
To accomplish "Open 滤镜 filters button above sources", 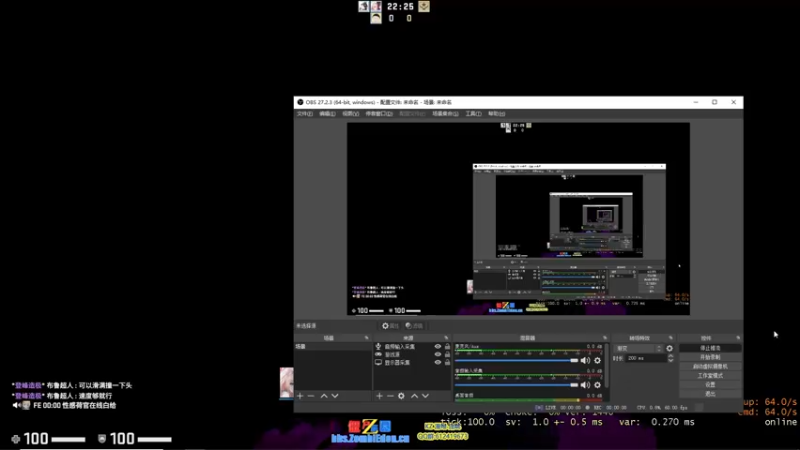I will click(x=414, y=326).
